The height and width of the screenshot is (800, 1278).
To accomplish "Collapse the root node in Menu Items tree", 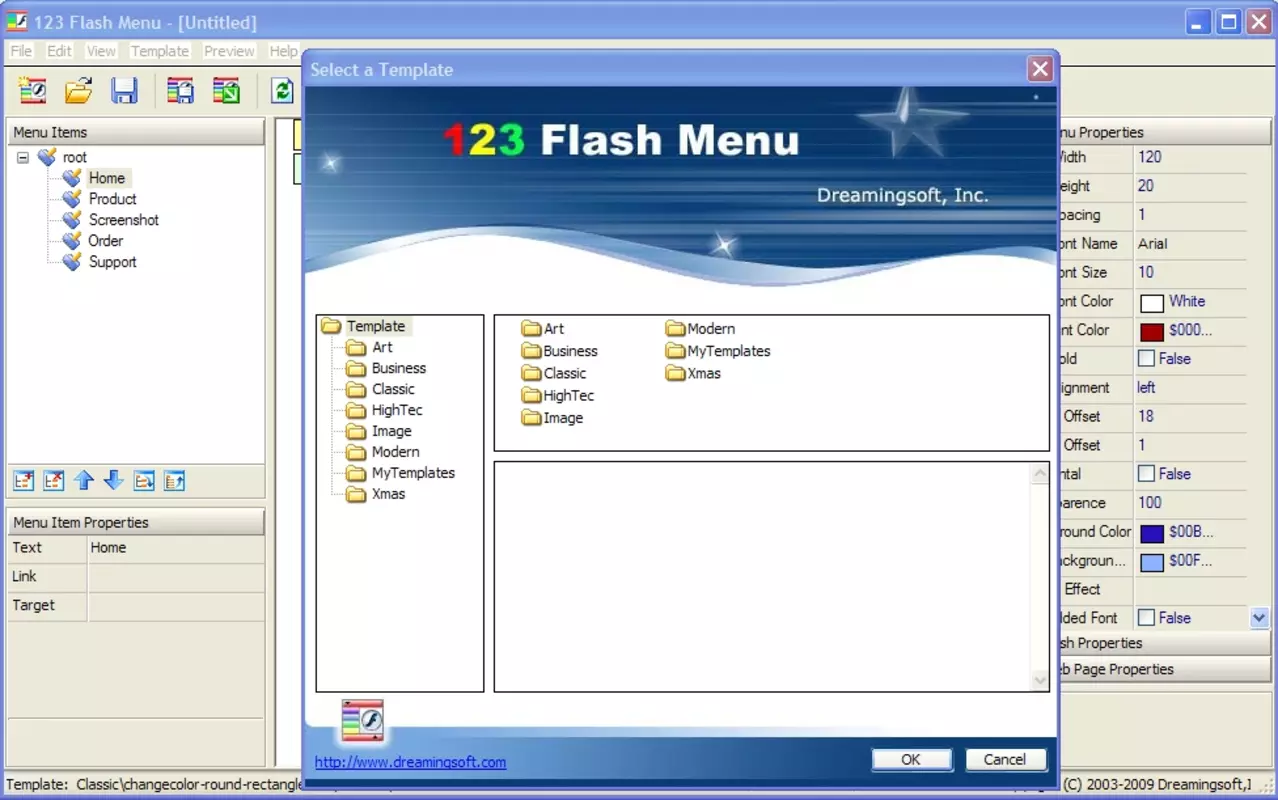I will pyautogui.click(x=23, y=157).
